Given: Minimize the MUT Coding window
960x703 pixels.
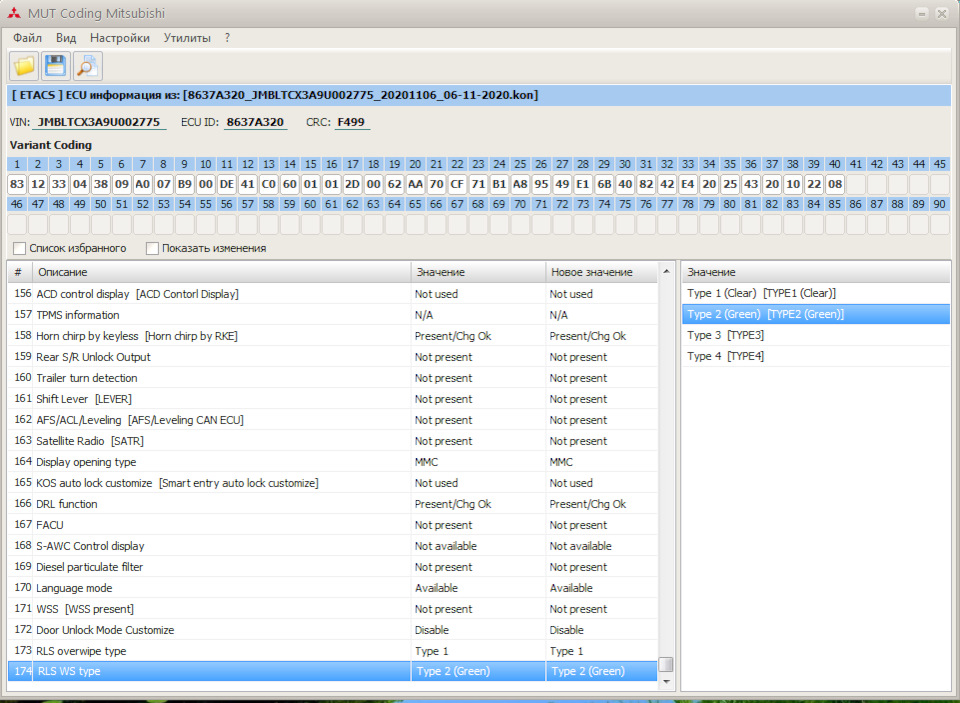Looking at the screenshot, I should point(922,13).
